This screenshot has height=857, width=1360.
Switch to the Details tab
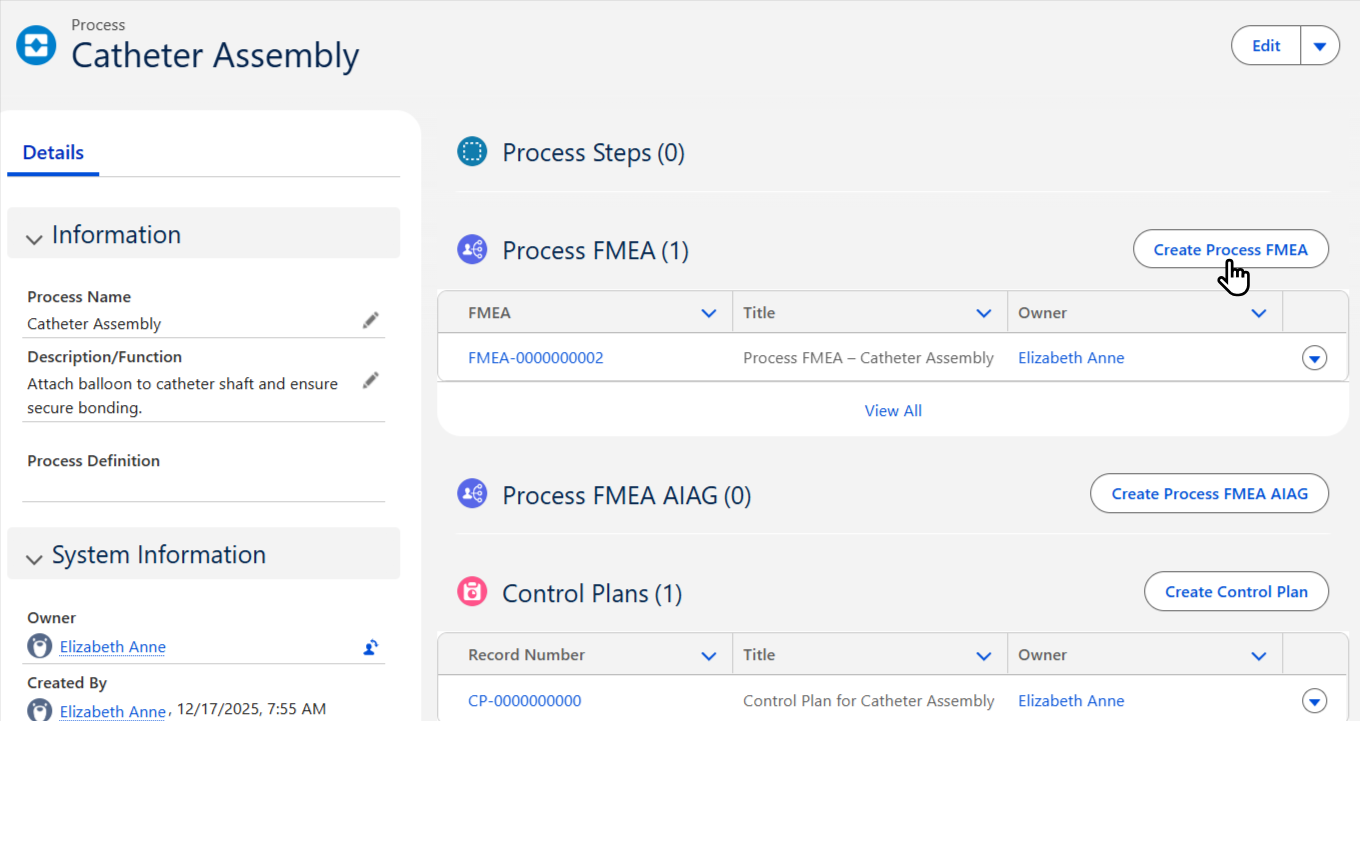point(52,152)
